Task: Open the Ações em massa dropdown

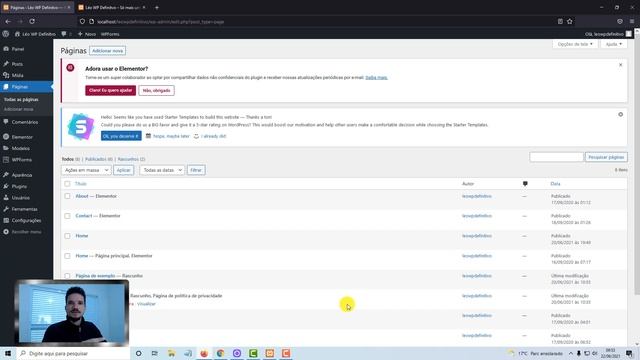Action: pos(86,170)
